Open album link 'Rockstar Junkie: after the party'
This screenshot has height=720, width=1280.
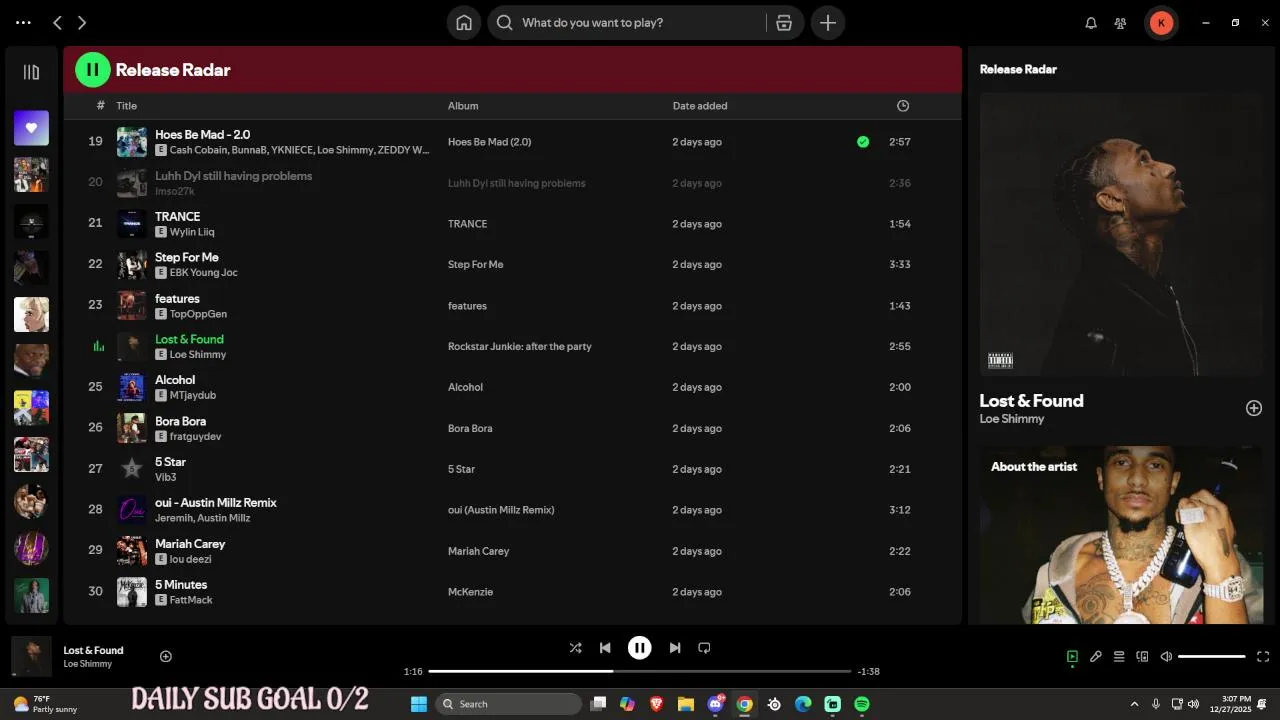point(520,346)
